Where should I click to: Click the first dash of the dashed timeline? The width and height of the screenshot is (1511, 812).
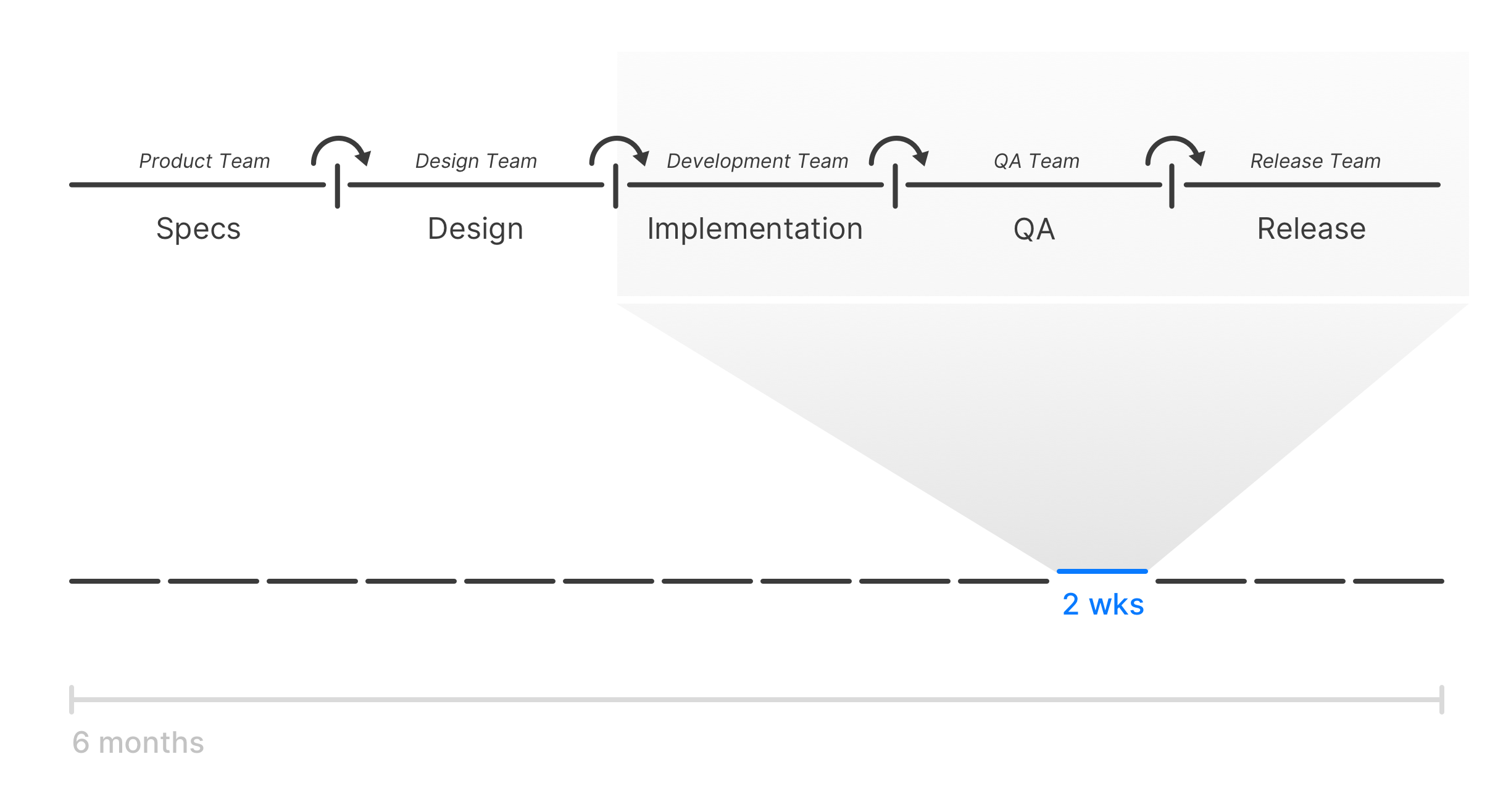coord(115,581)
